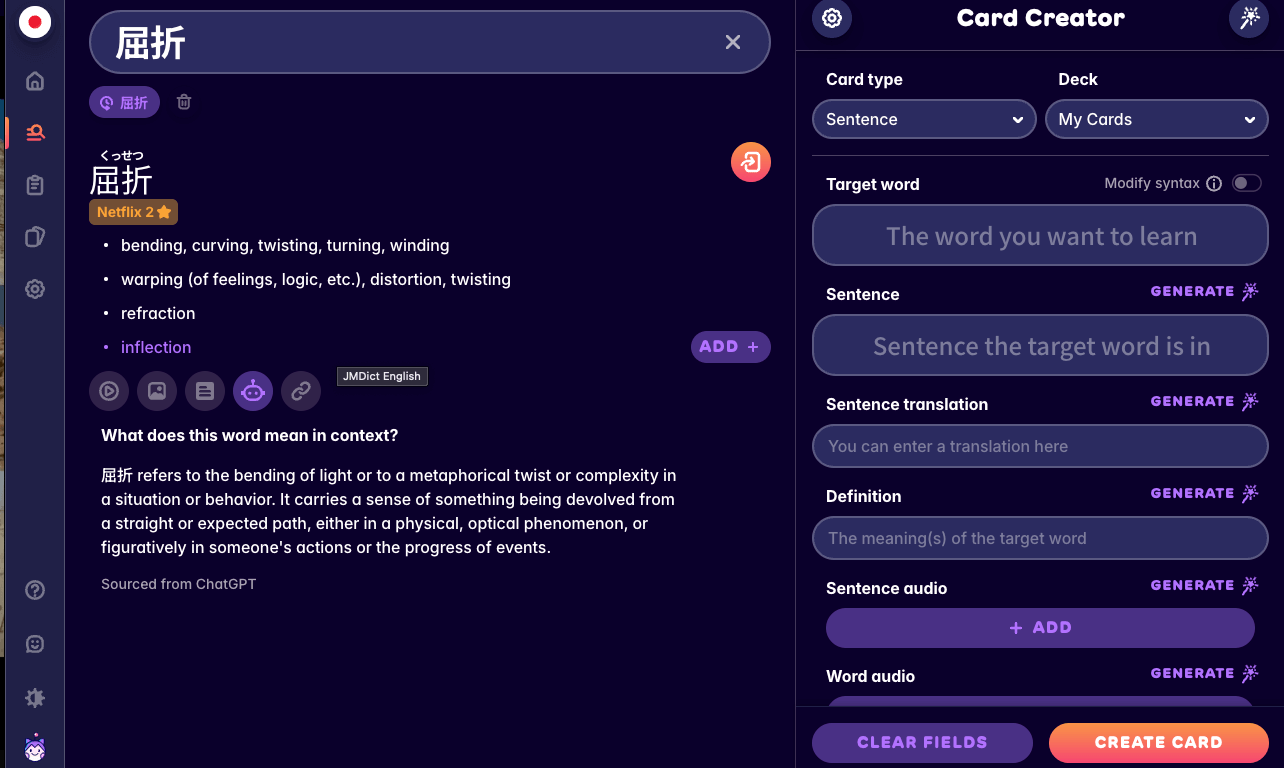This screenshot has width=1284, height=768.
Task: Open the text document icon for the word
Action: pyautogui.click(x=205, y=391)
